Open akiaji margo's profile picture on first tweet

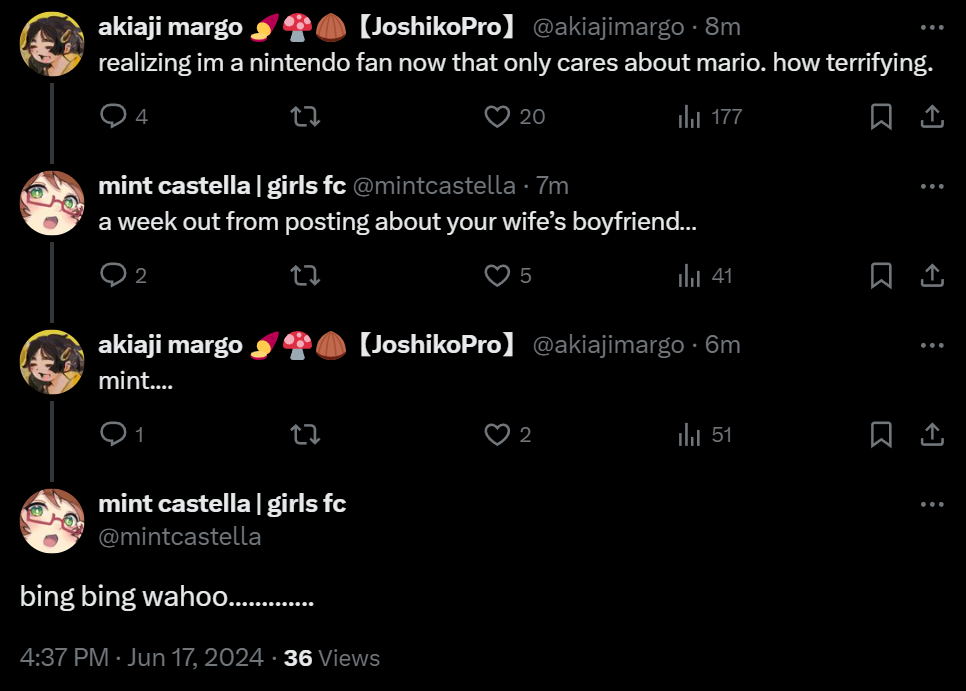(x=52, y=44)
